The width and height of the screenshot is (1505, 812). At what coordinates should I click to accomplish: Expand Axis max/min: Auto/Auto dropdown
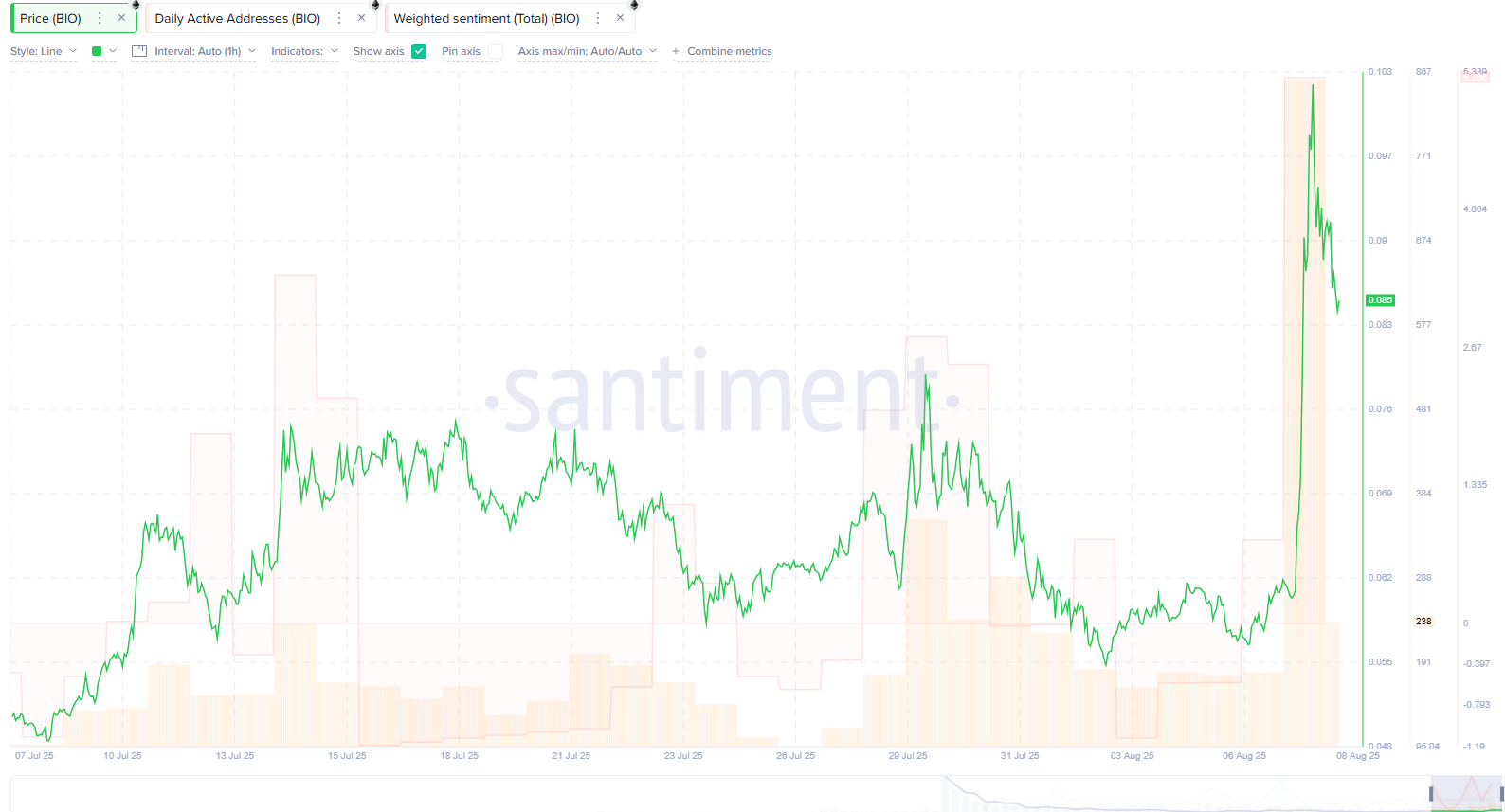[x=587, y=51]
